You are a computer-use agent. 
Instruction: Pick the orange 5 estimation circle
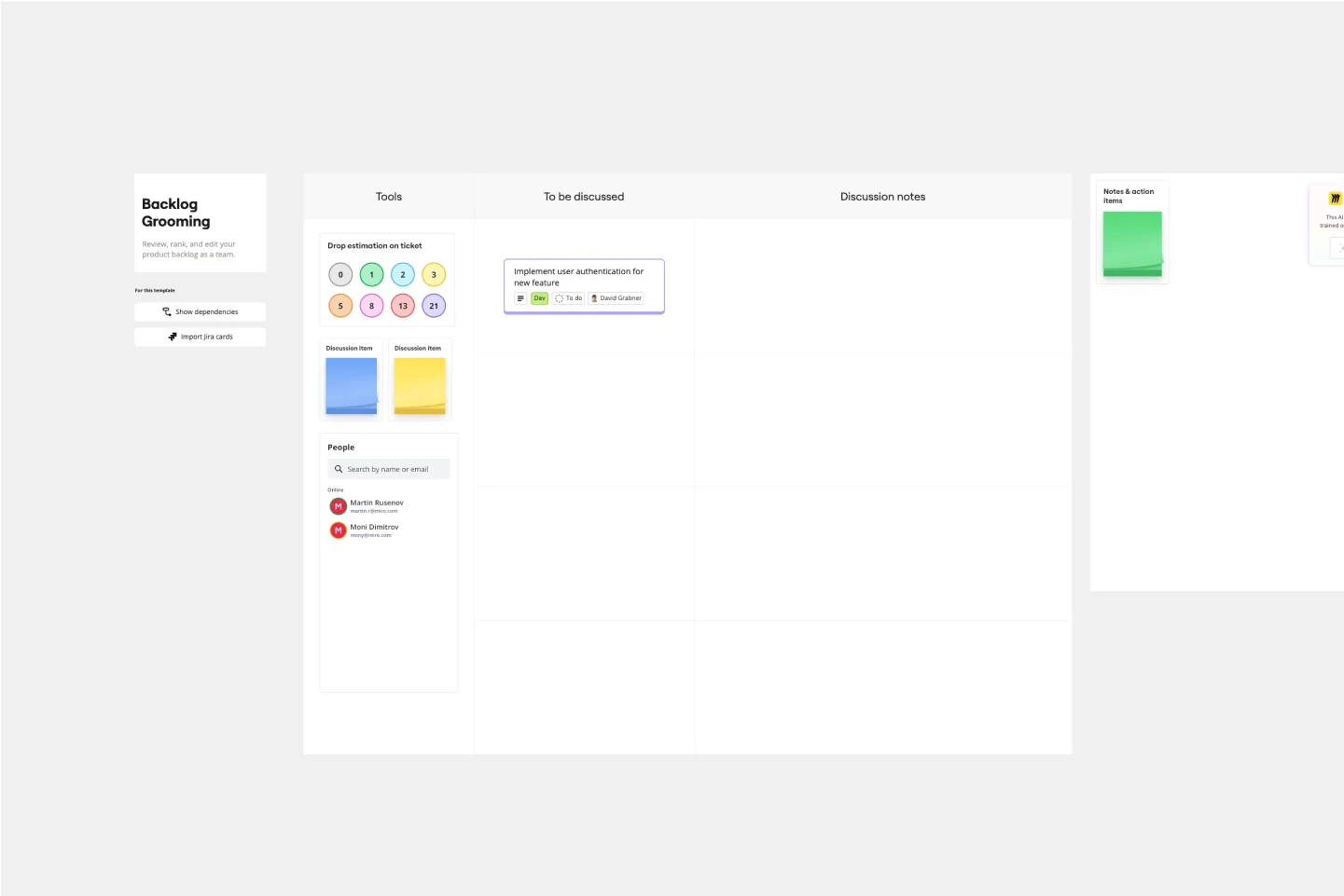(x=340, y=306)
